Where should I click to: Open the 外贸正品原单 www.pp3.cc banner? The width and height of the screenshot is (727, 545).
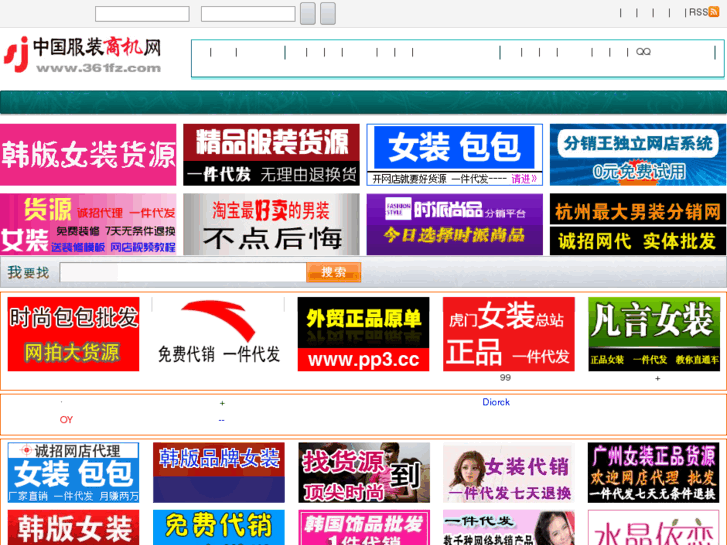(x=364, y=334)
